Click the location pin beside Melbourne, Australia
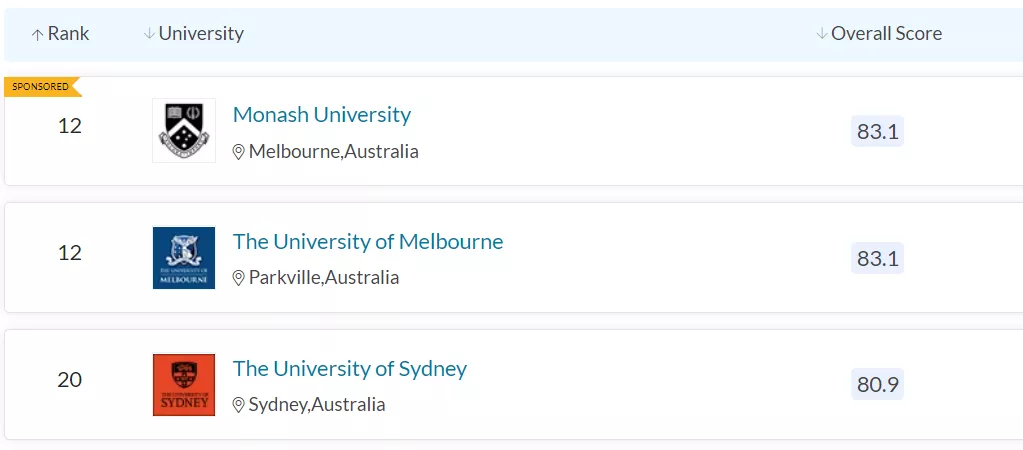This screenshot has width=1023, height=450. click(x=239, y=152)
